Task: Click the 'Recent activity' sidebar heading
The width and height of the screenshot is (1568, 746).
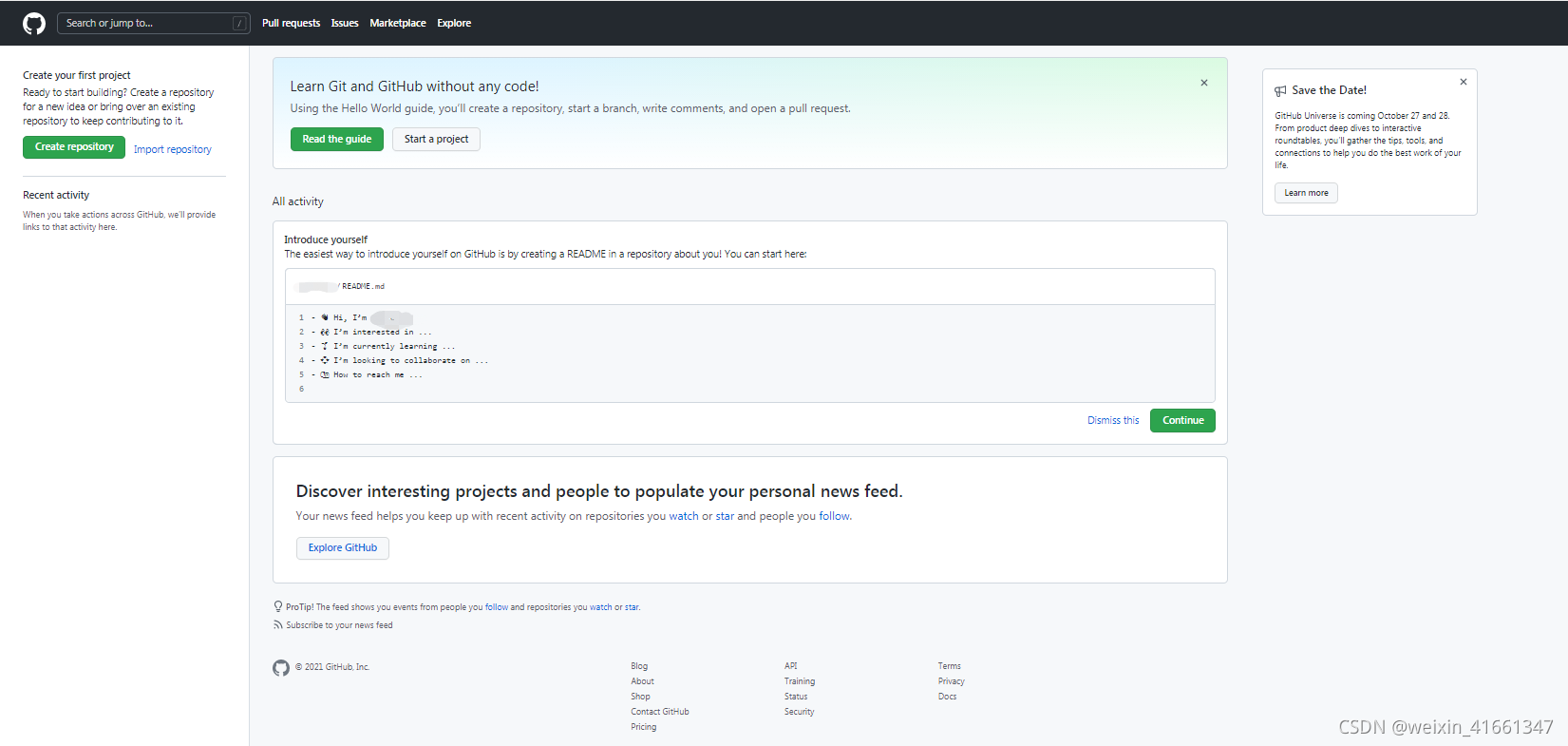Action: 56,196
